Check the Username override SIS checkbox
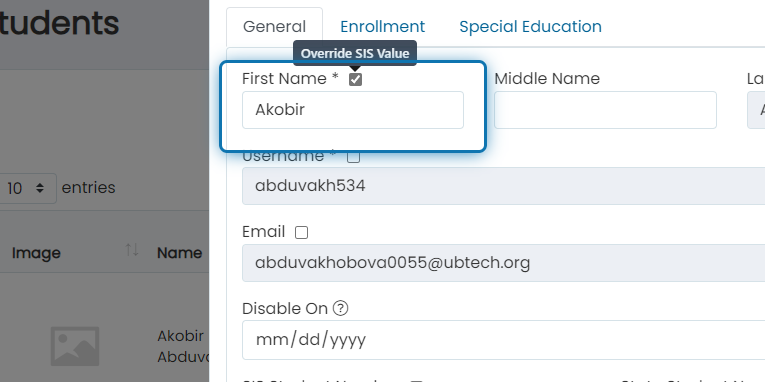This screenshot has height=382, width=765. (x=354, y=156)
